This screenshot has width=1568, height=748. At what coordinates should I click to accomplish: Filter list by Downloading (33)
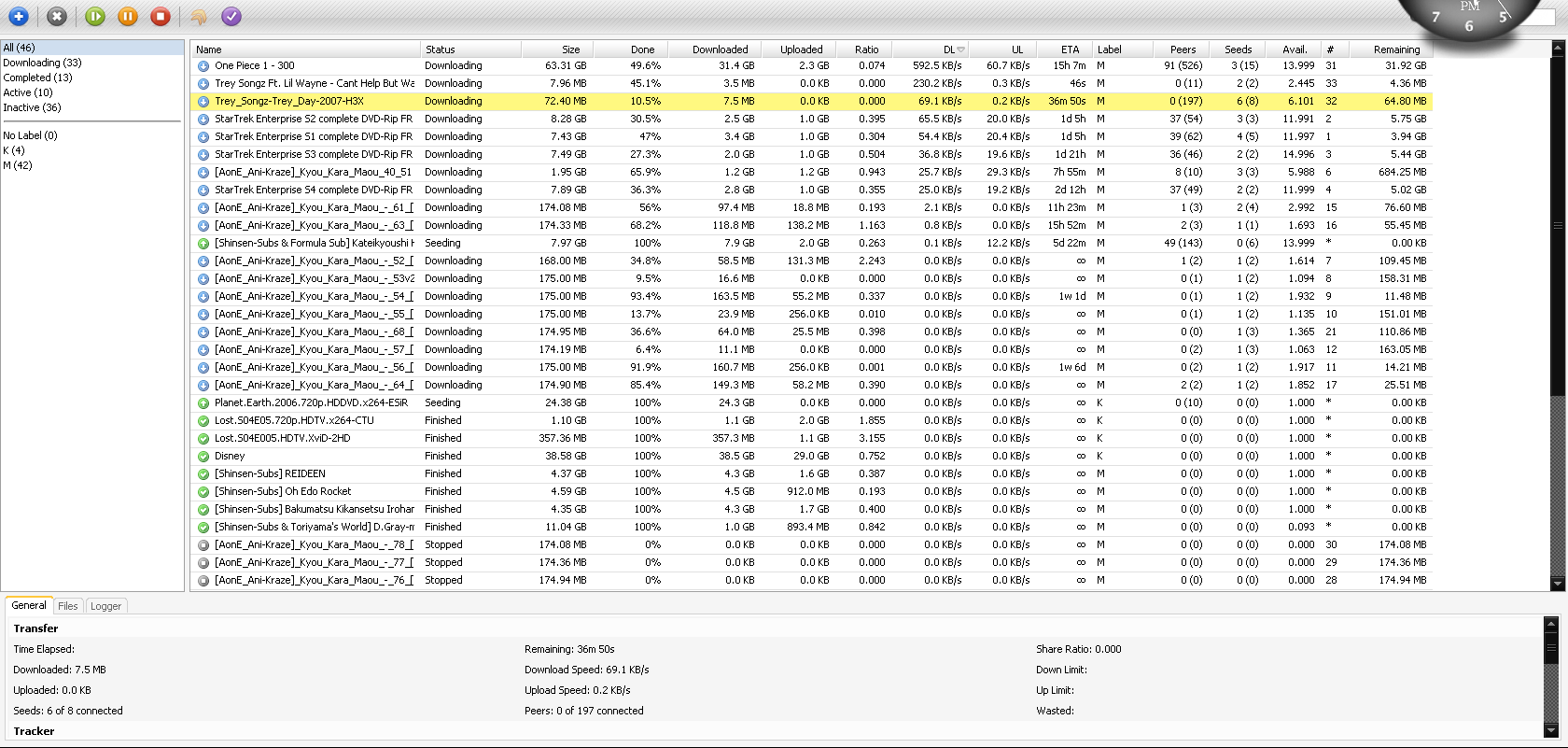[42, 63]
